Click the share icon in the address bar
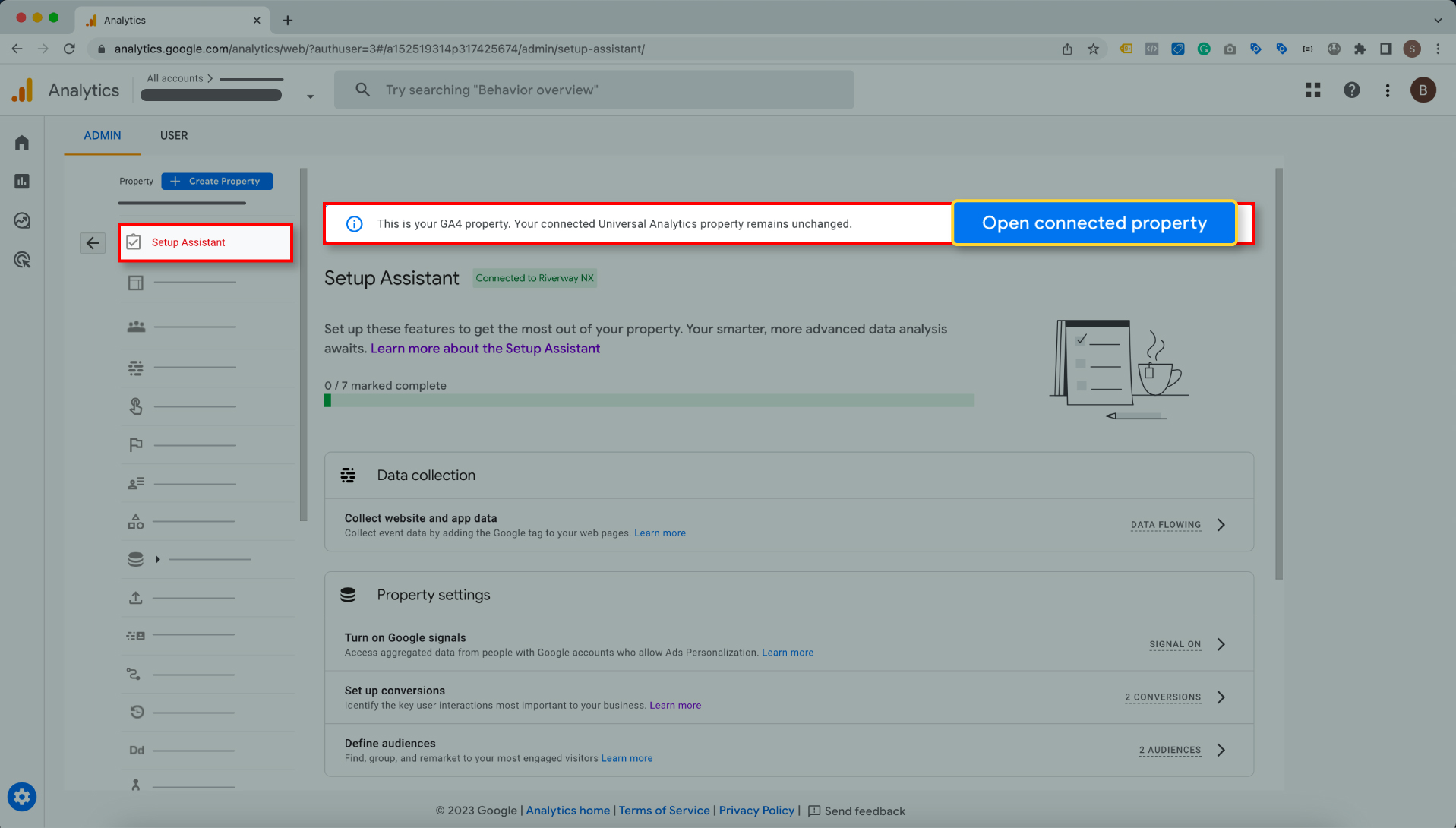The width and height of the screenshot is (1456, 828). point(1067,49)
